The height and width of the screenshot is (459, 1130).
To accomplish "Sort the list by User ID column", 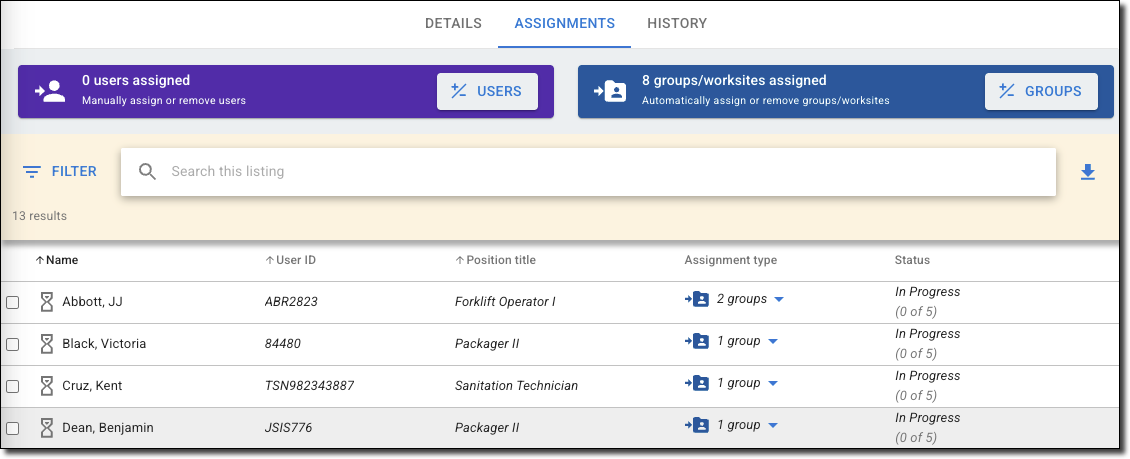I will click(295, 260).
